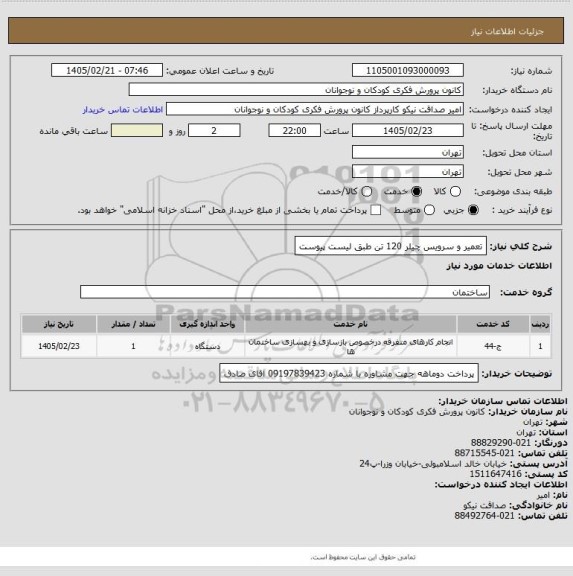The height and width of the screenshot is (576, 573).
Task: Click the delivery province field تهران
Action: coord(408,152)
